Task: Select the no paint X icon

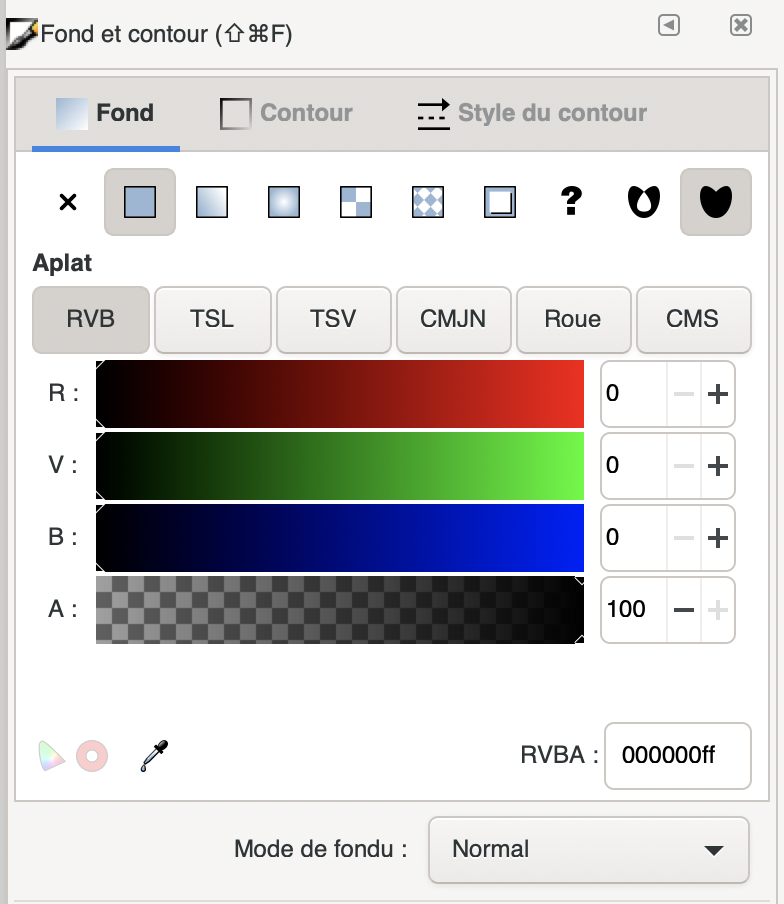Action: [68, 202]
